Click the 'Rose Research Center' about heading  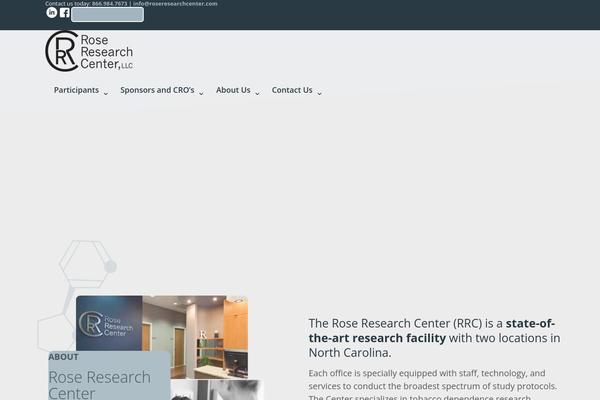click(99, 385)
